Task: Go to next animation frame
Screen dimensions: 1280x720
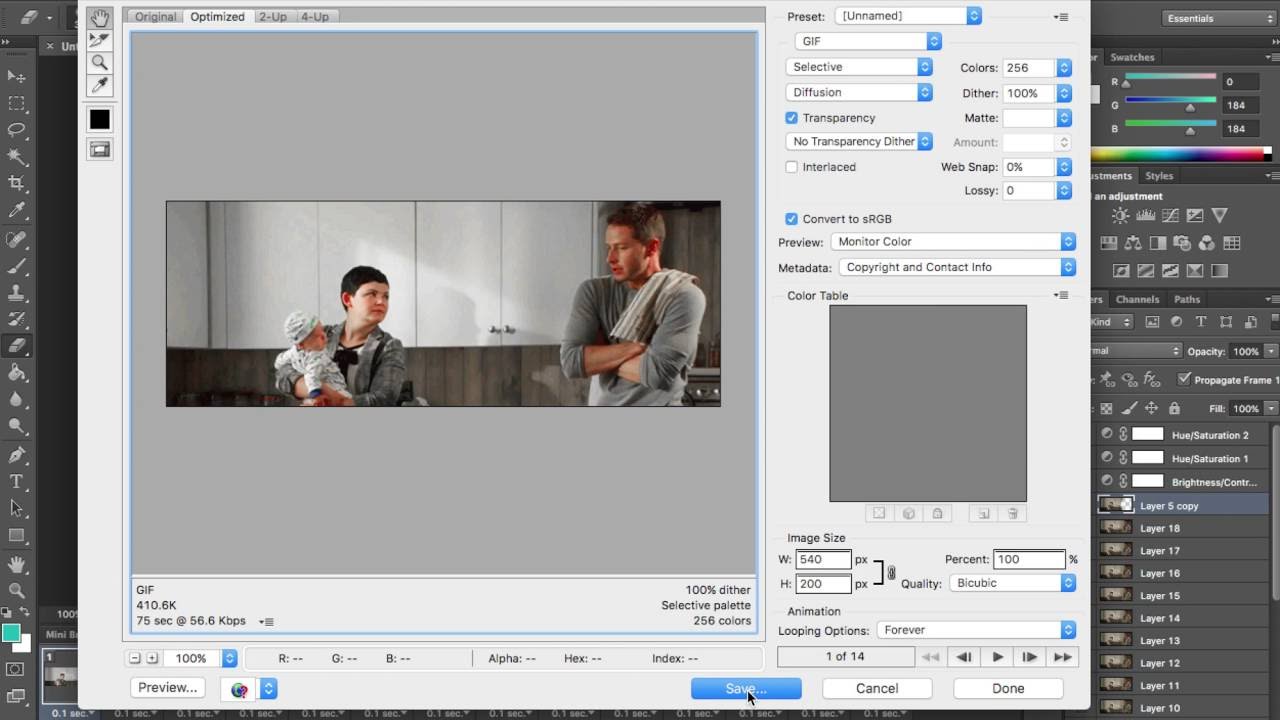Action: pyautogui.click(x=1029, y=657)
